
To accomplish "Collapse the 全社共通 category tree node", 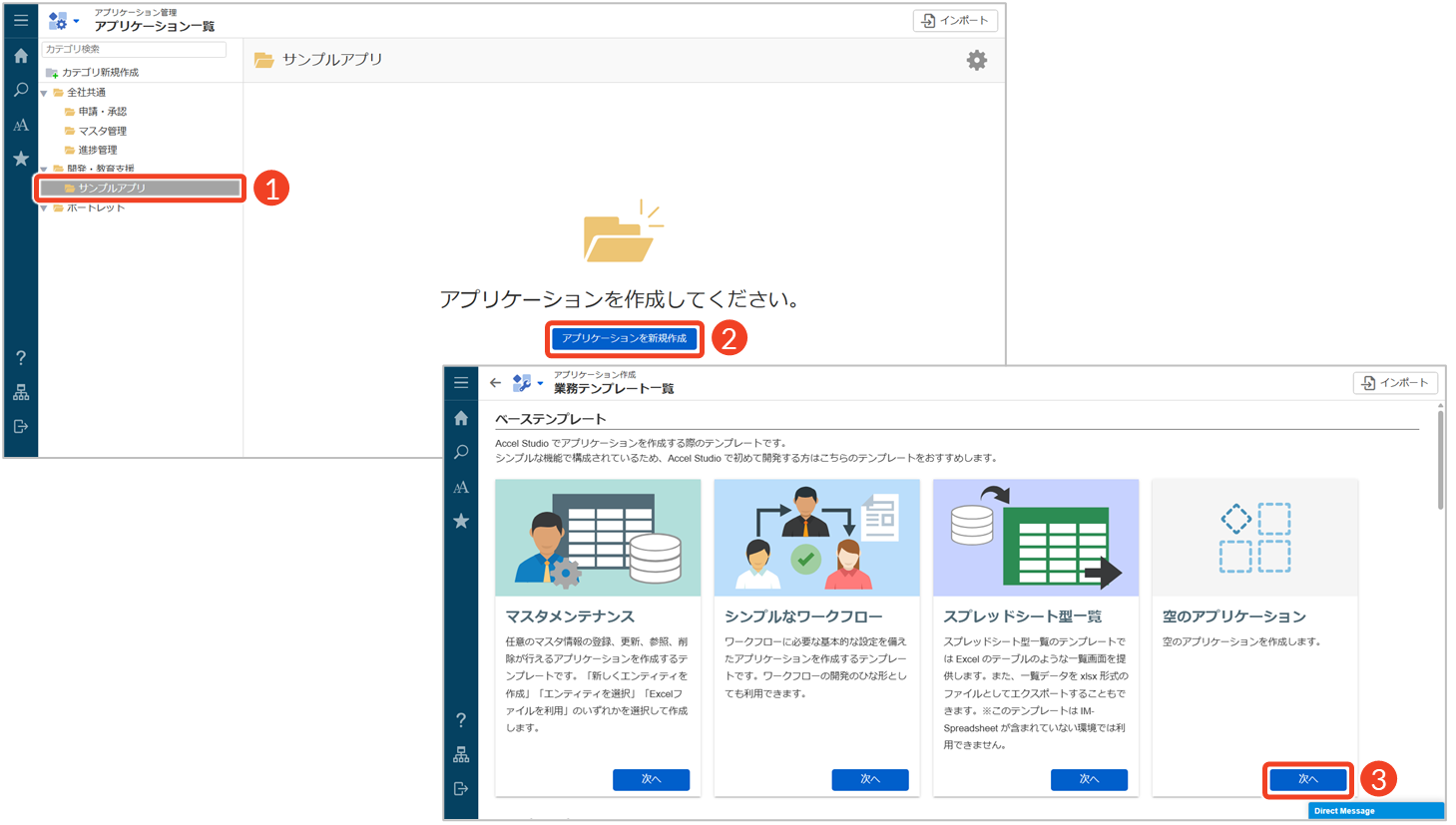I will click(x=44, y=93).
